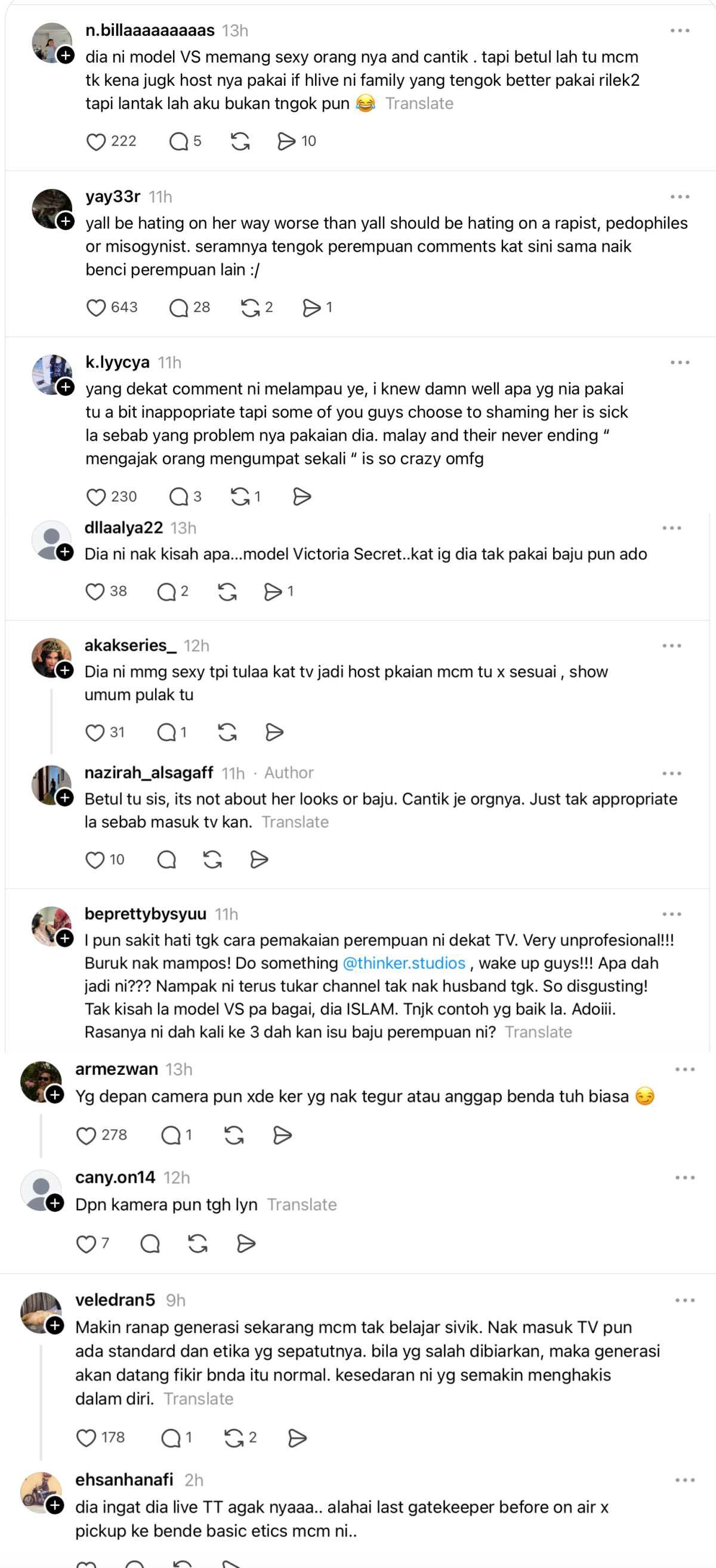The image size is (716, 1568).
Task: Translate the beprettybysyuu comment
Action: click(x=538, y=1032)
